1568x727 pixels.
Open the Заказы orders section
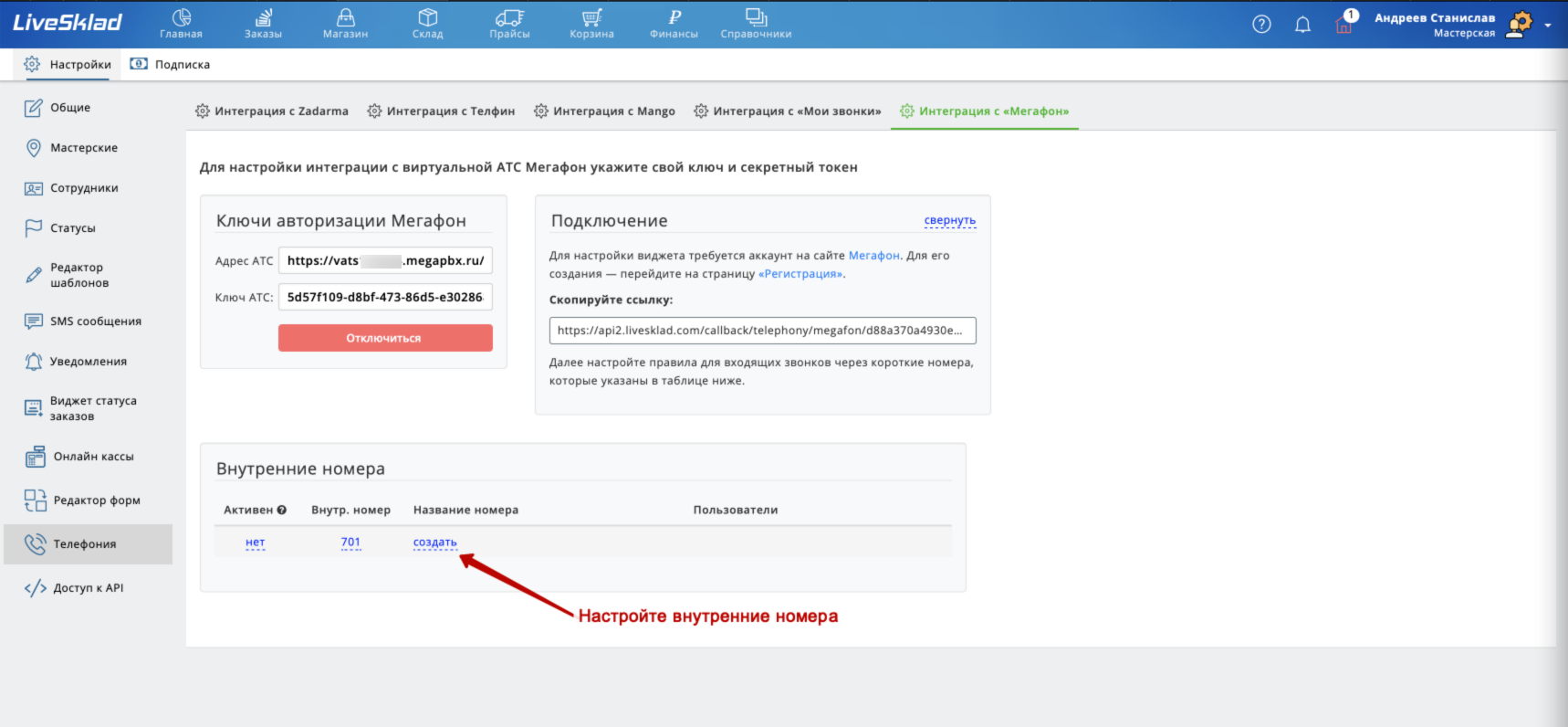(x=263, y=24)
